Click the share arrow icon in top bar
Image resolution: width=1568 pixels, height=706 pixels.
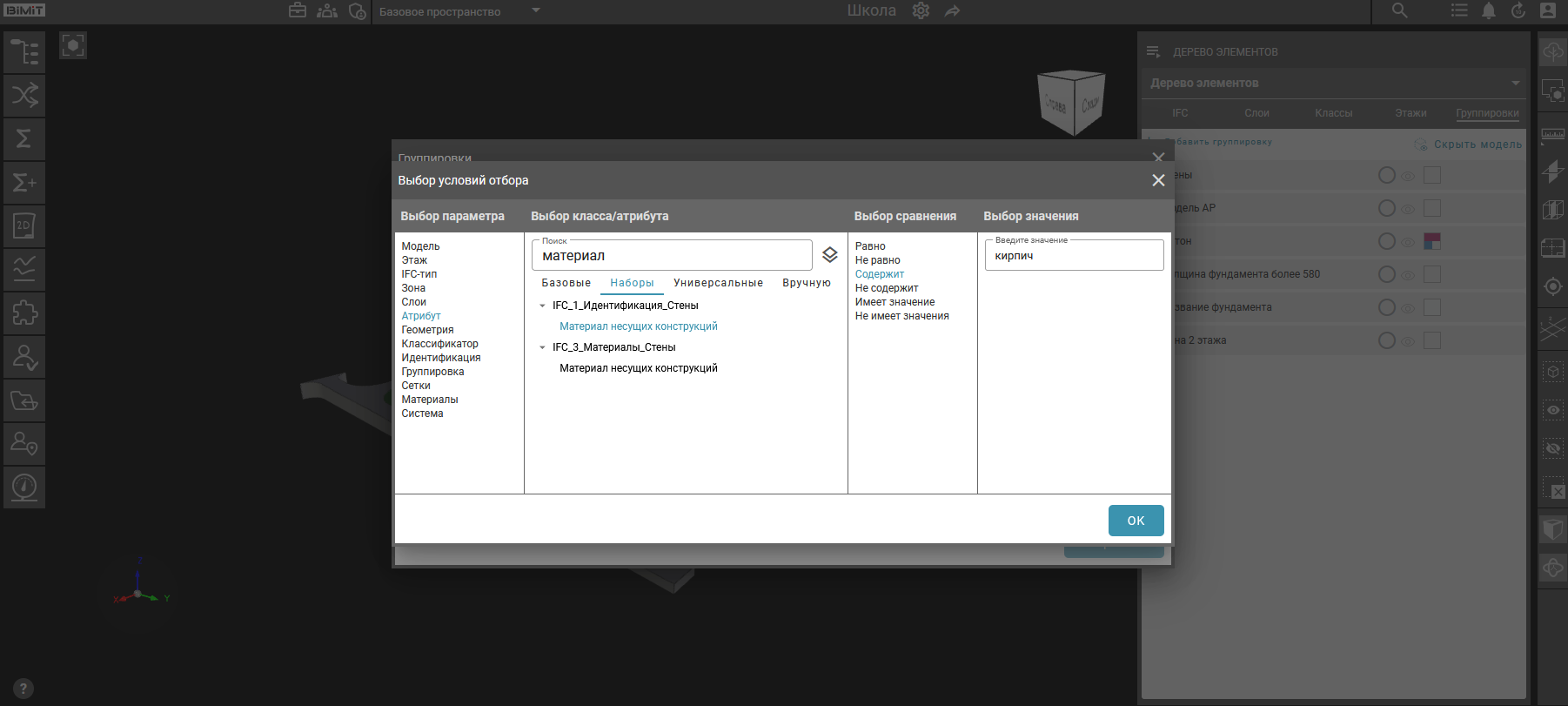coord(953,11)
